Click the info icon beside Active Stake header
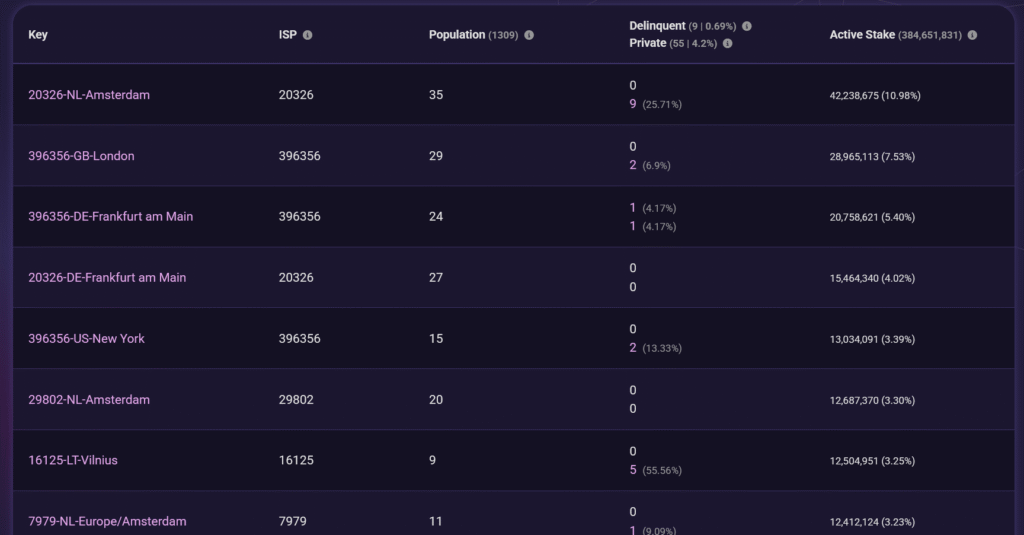Screen dimensions: 1024x535 [x=972, y=35]
